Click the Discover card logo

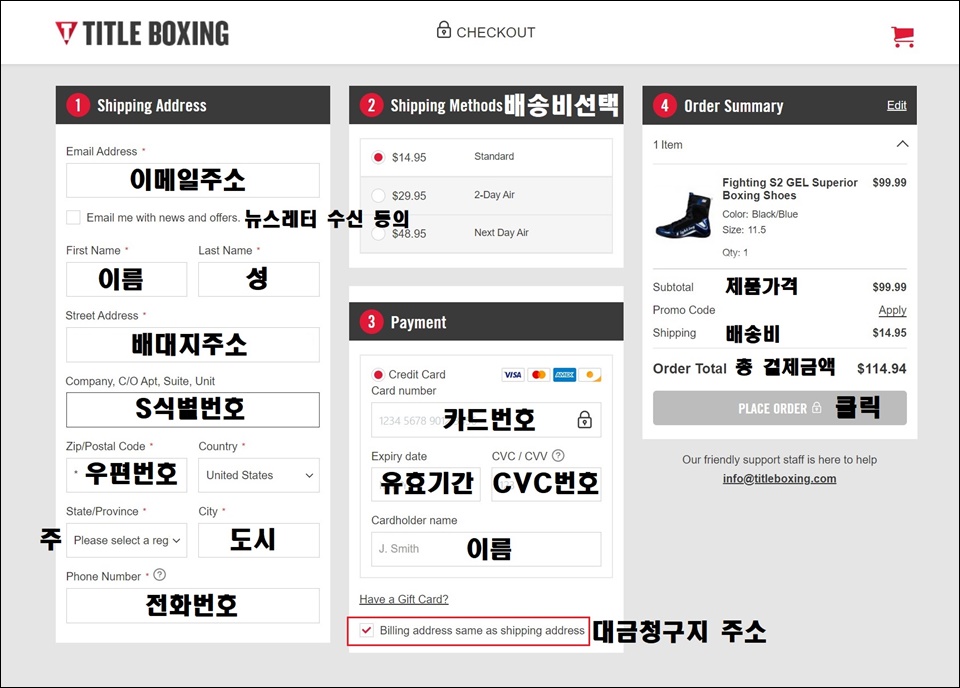pos(590,375)
